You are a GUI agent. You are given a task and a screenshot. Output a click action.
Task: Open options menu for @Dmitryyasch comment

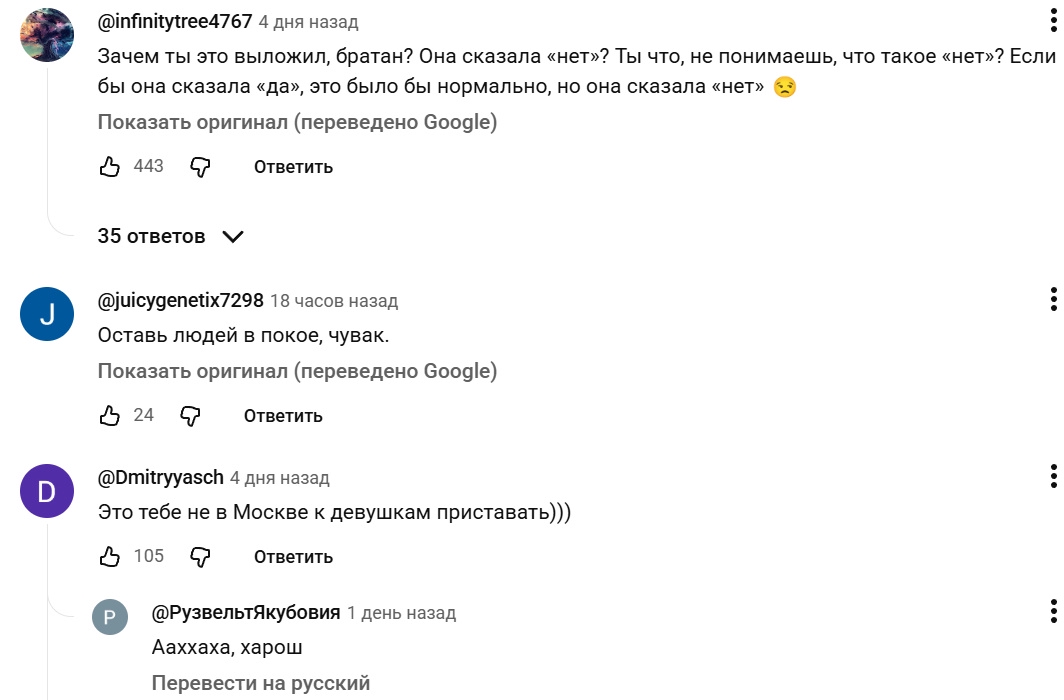(x=1053, y=477)
